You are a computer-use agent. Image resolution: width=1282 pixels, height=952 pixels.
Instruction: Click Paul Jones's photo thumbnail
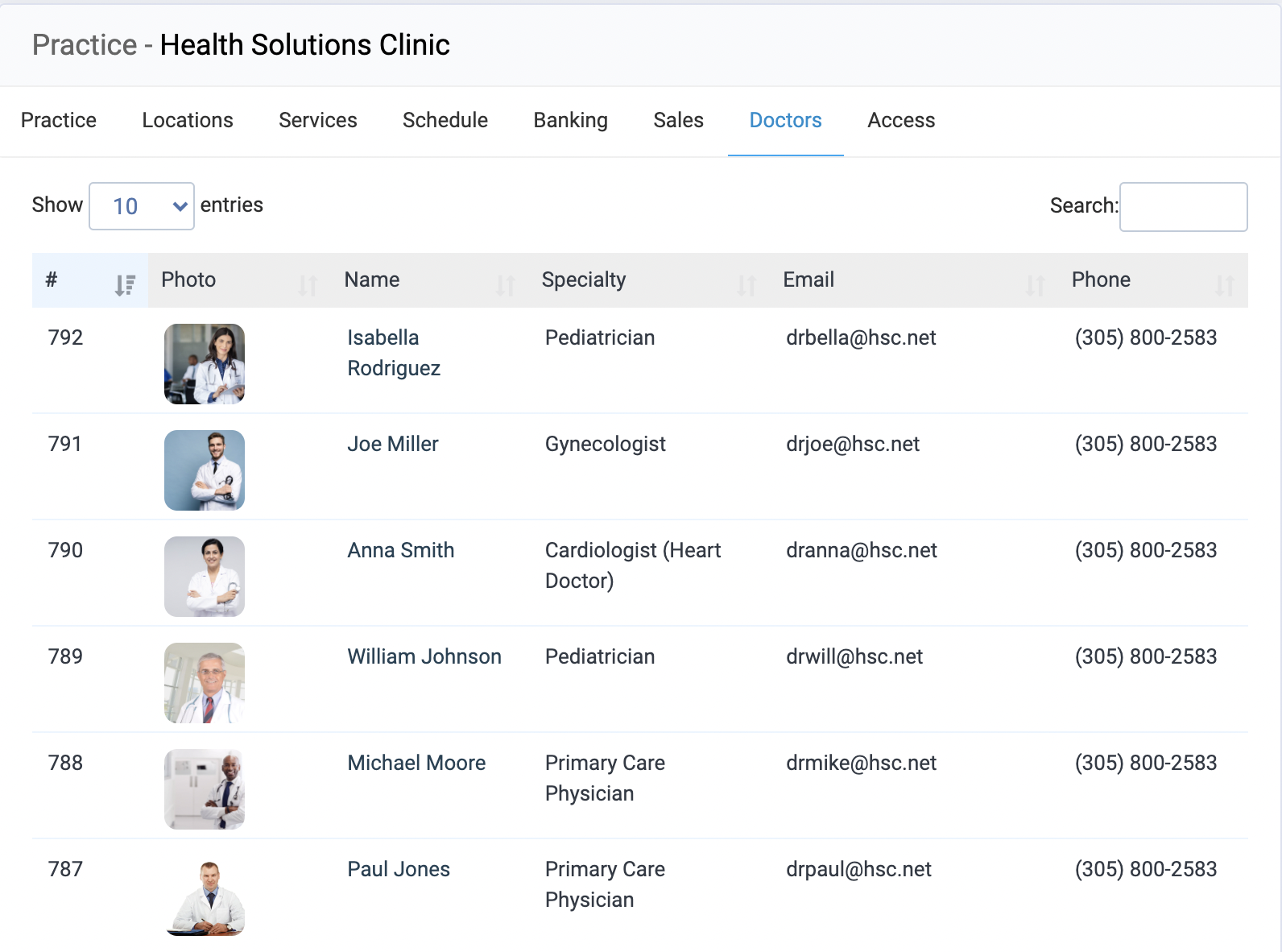(205, 896)
